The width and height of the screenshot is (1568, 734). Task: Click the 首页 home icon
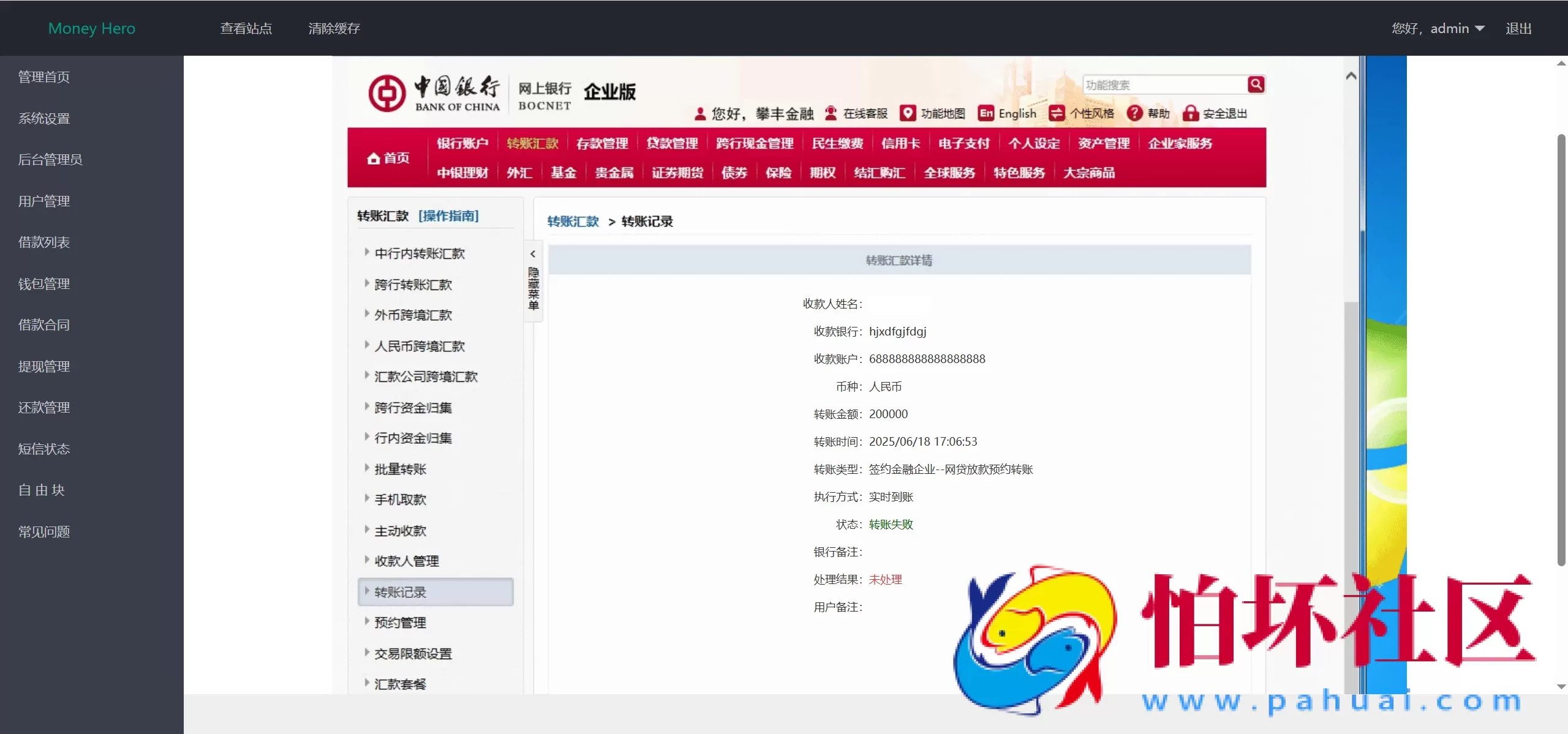click(x=375, y=157)
